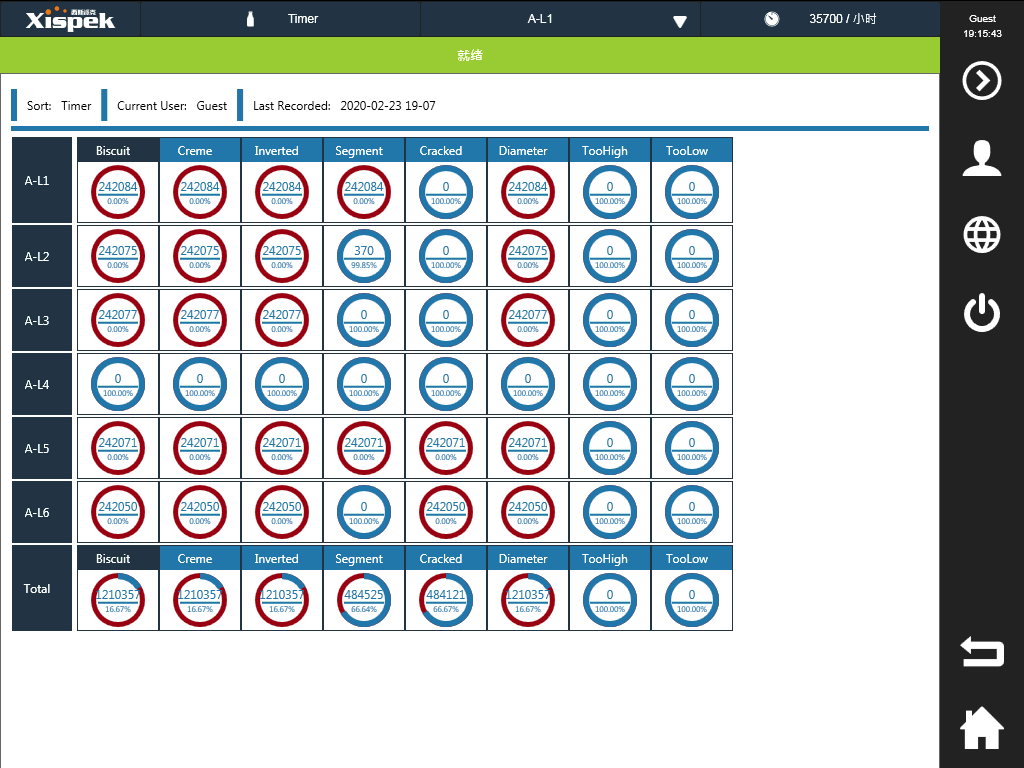Image resolution: width=1024 pixels, height=768 pixels.
Task: Click Total Segment gauge 484525
Action: tap(364, 600)
